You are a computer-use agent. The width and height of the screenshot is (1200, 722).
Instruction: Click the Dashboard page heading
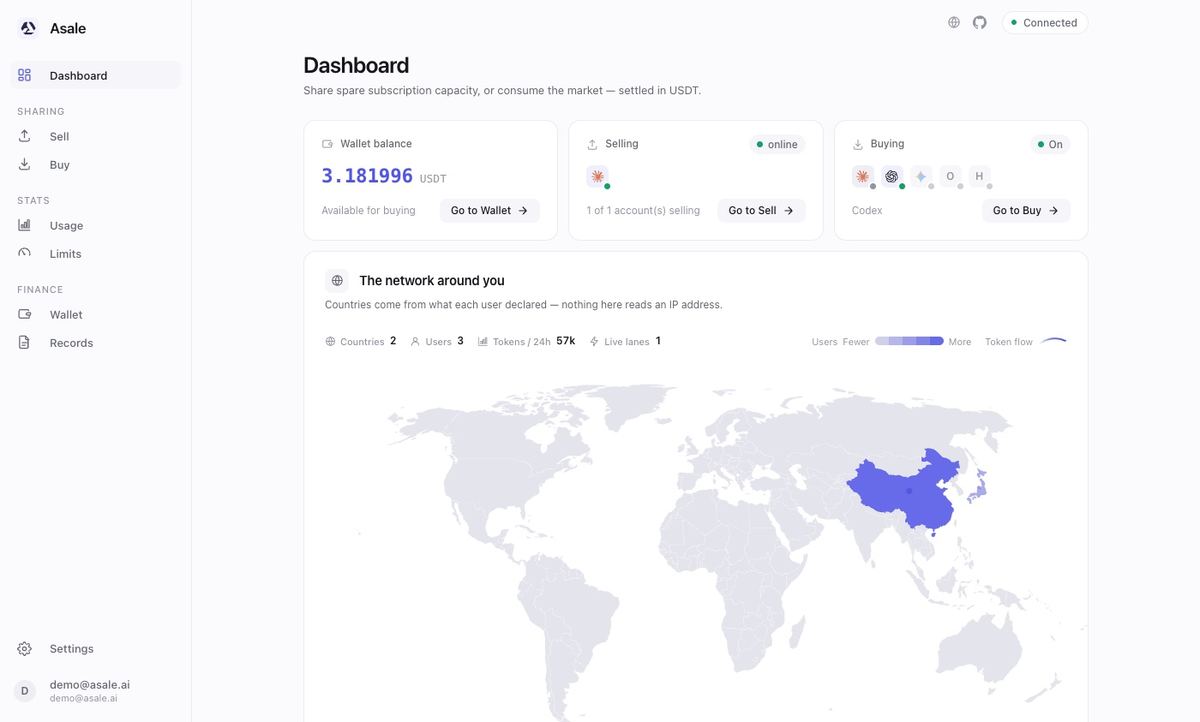coord(356,65)
